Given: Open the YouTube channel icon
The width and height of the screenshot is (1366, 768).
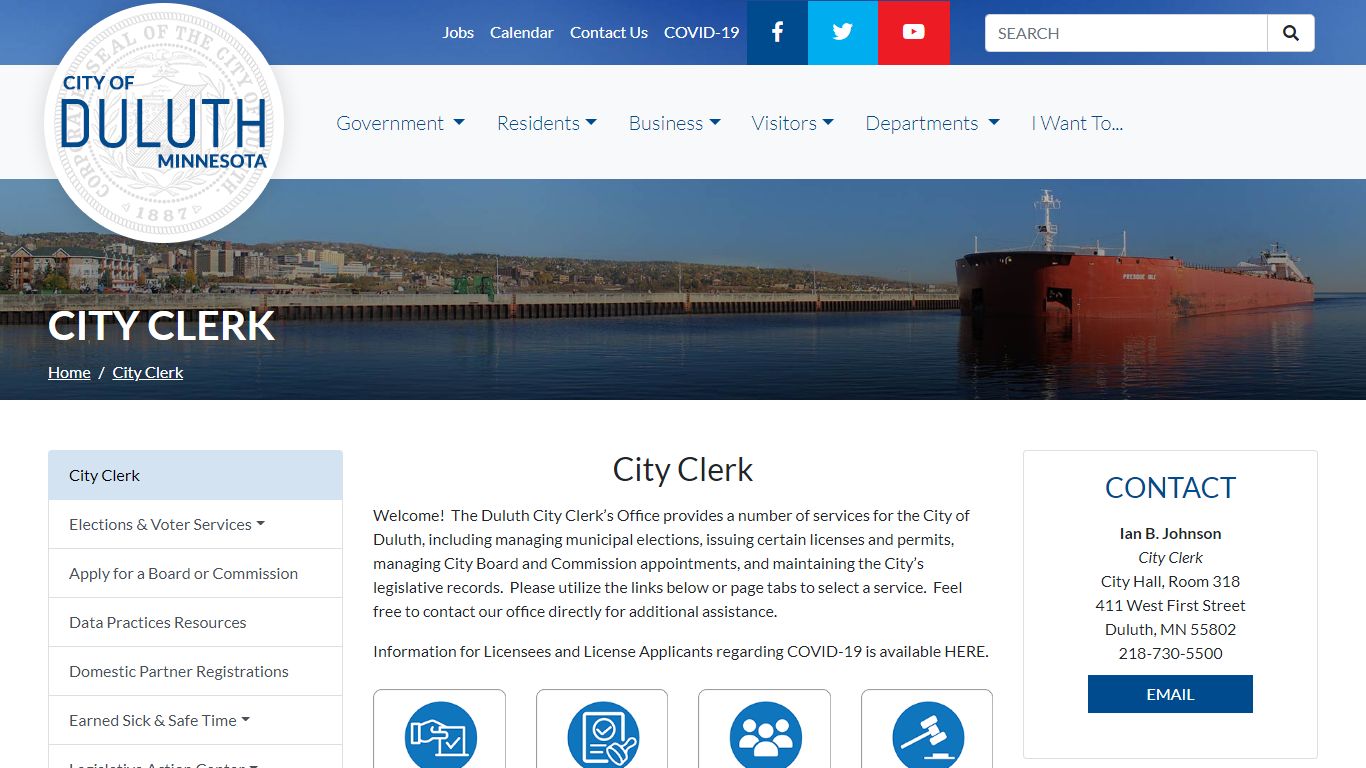Looking at the screenshot, I should click(914, 32).
